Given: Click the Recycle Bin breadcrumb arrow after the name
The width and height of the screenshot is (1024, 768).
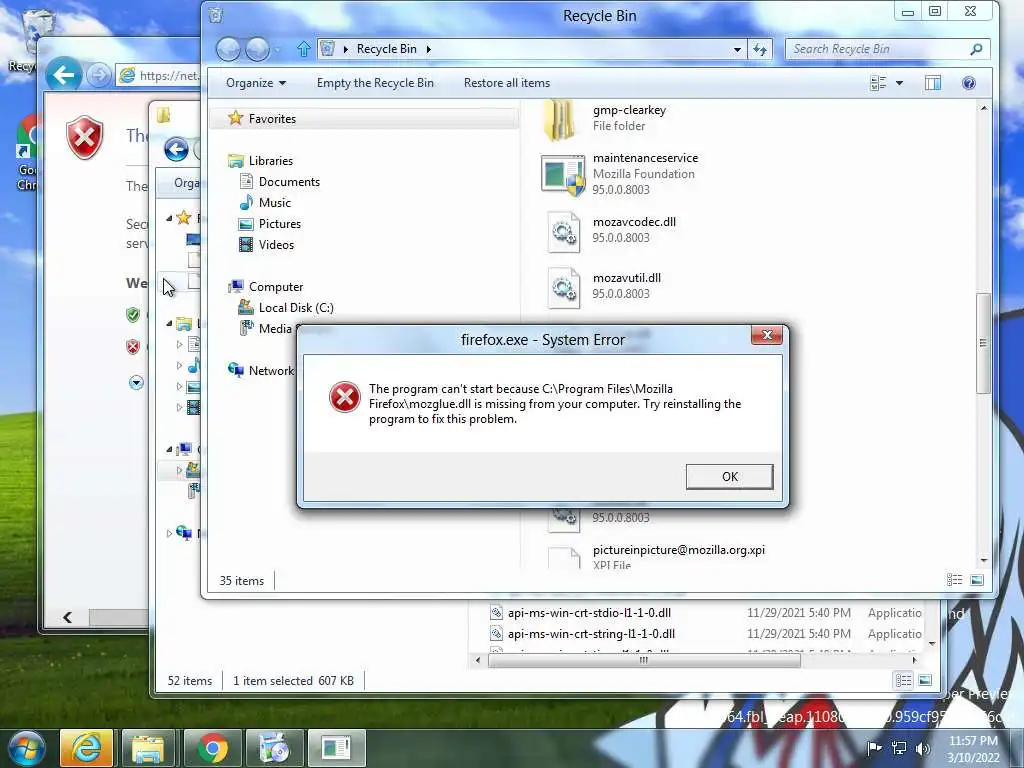Looking at the screenshot, I should tap(428, 49).
